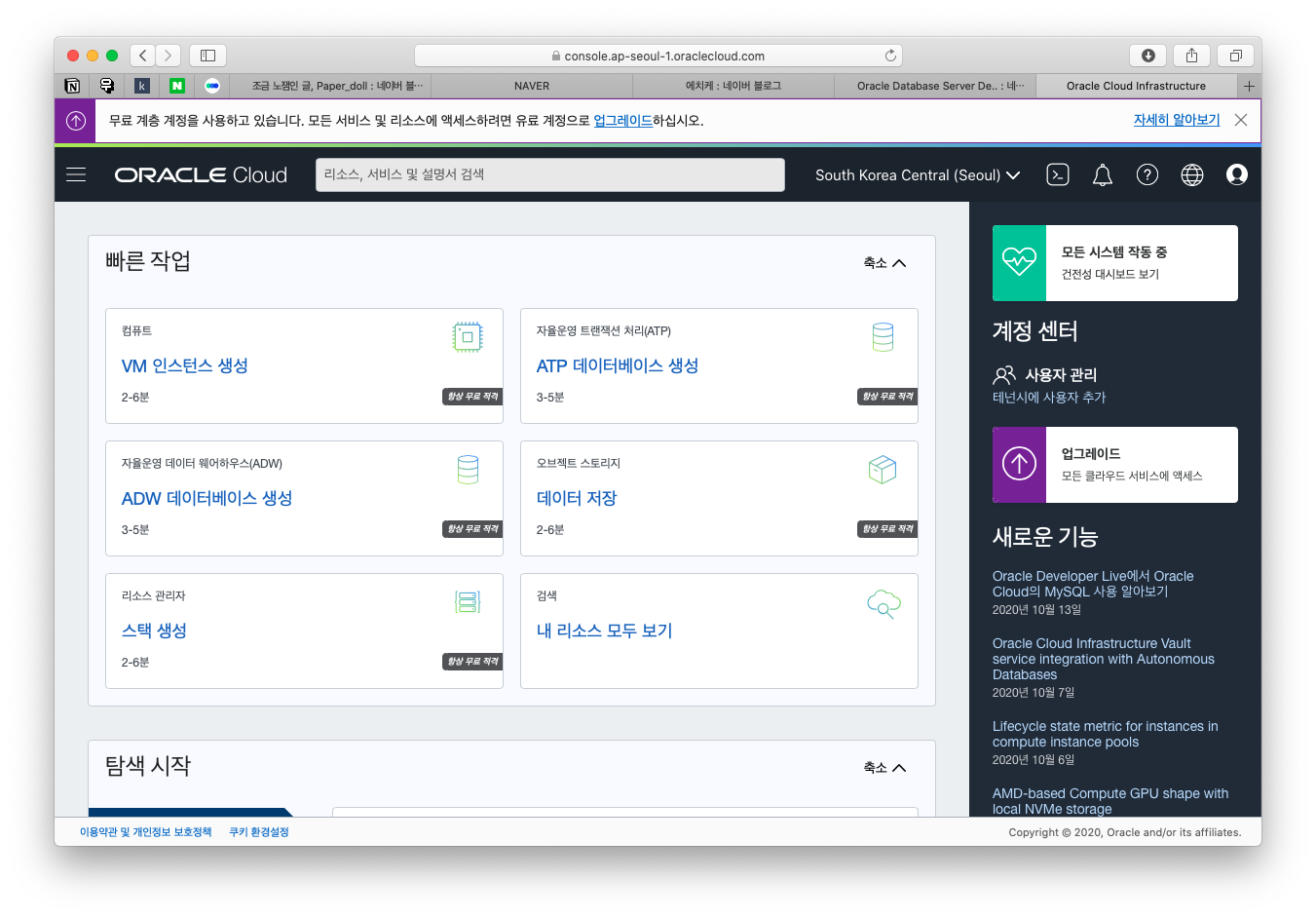Collapse the 탐색 시작 section with 축소
The width and height of the screenshot is (1316, 918).
pyautogui.click(x=884, y=768)
